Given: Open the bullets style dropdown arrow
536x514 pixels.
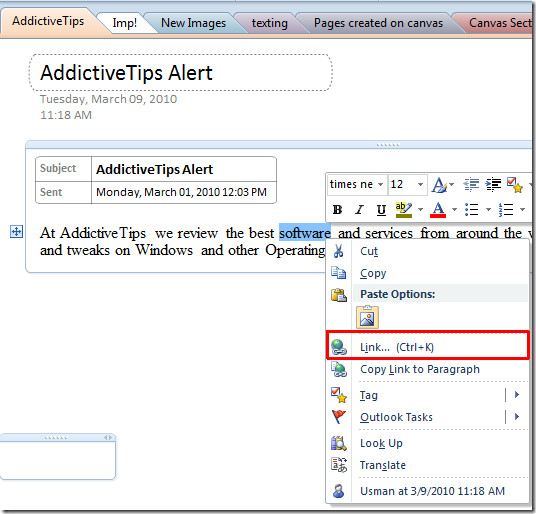Looking at the screenshot, I should [x=488, y=209].
